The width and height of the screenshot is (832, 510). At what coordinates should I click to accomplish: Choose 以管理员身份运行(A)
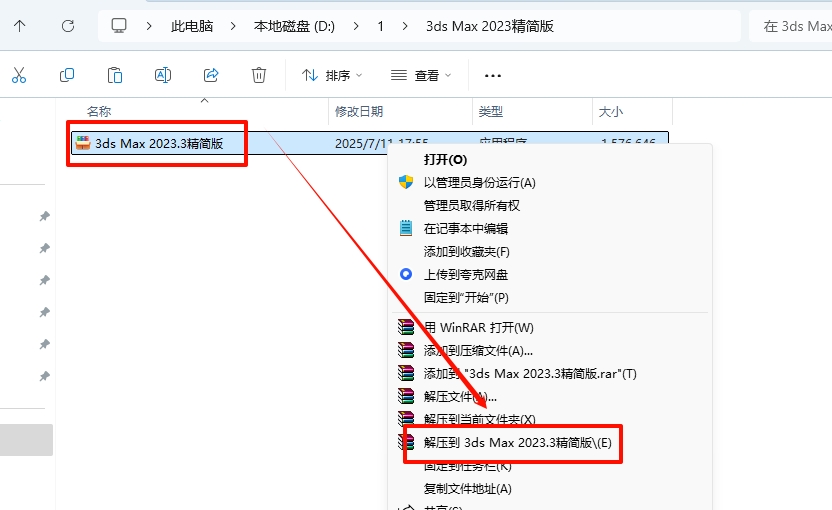point(480,183)
